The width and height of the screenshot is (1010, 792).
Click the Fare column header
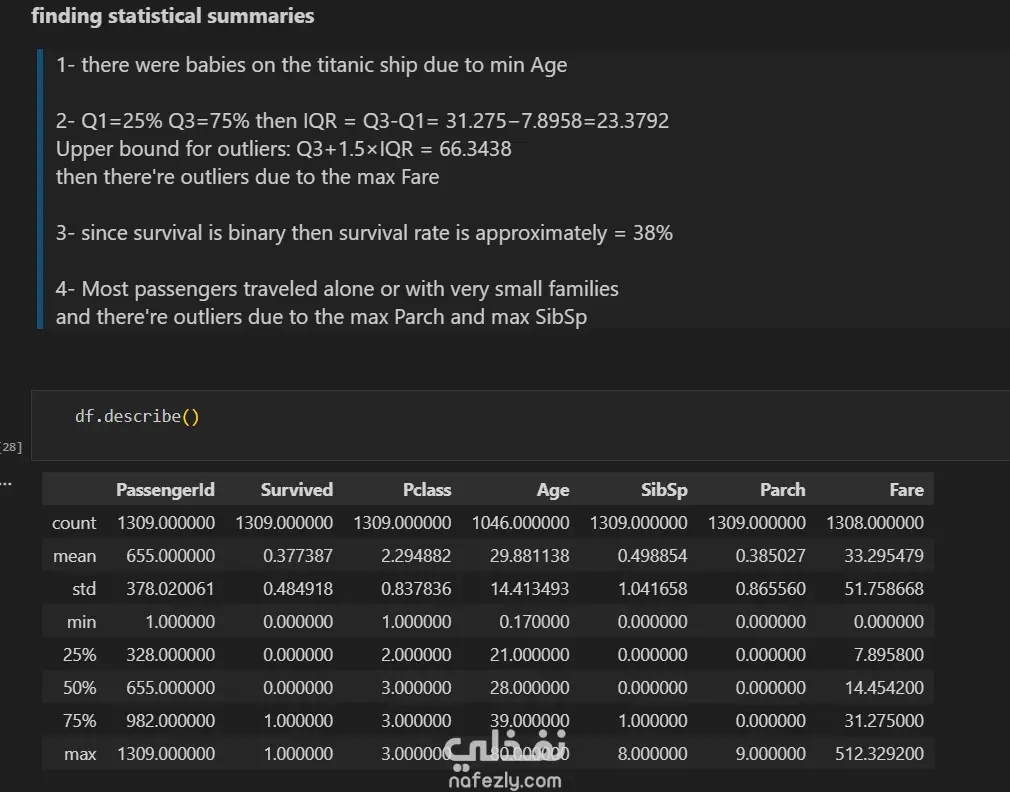click(x=906, y=490)
